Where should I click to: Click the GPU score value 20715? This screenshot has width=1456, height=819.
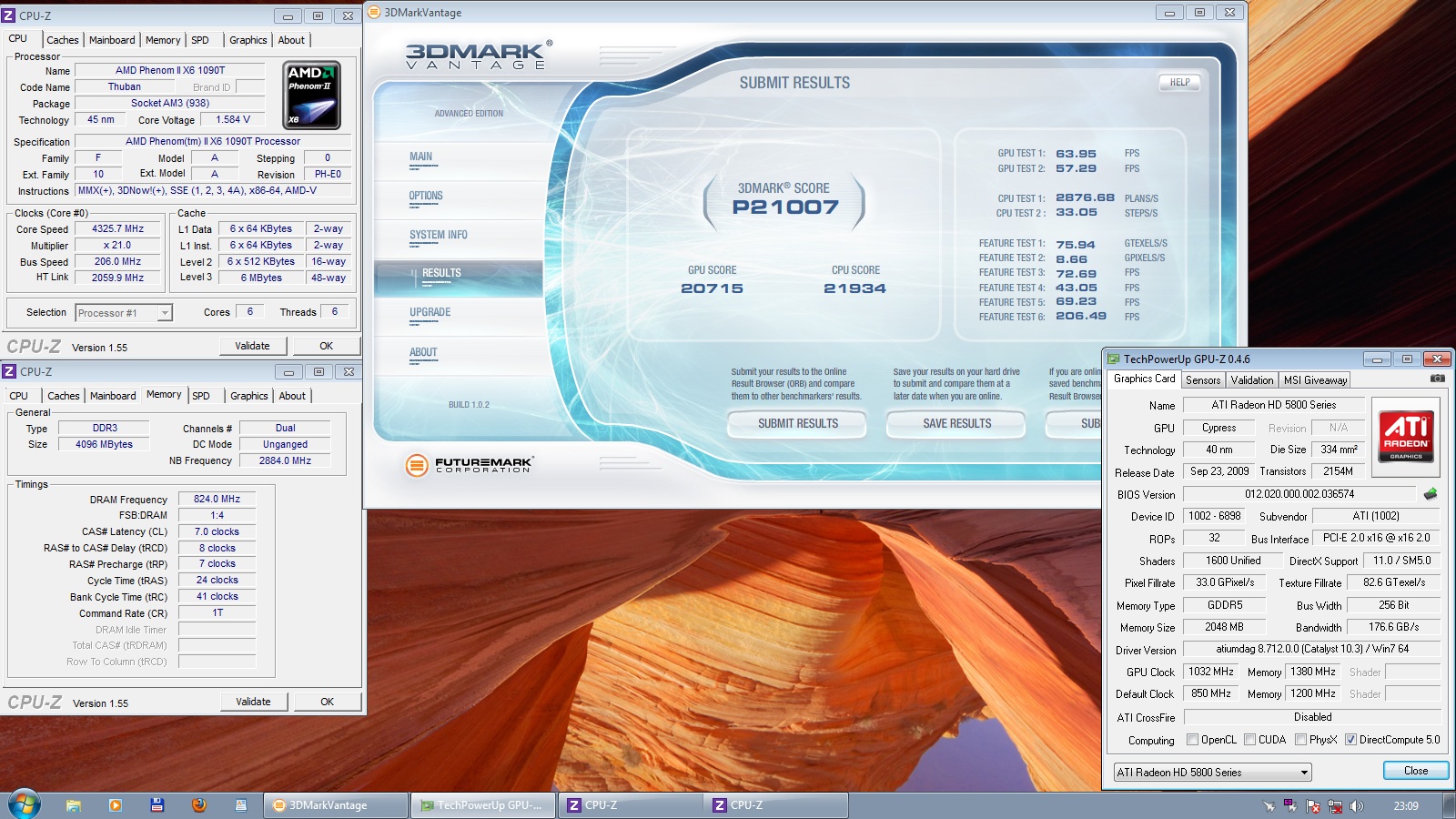coord(712,288)
